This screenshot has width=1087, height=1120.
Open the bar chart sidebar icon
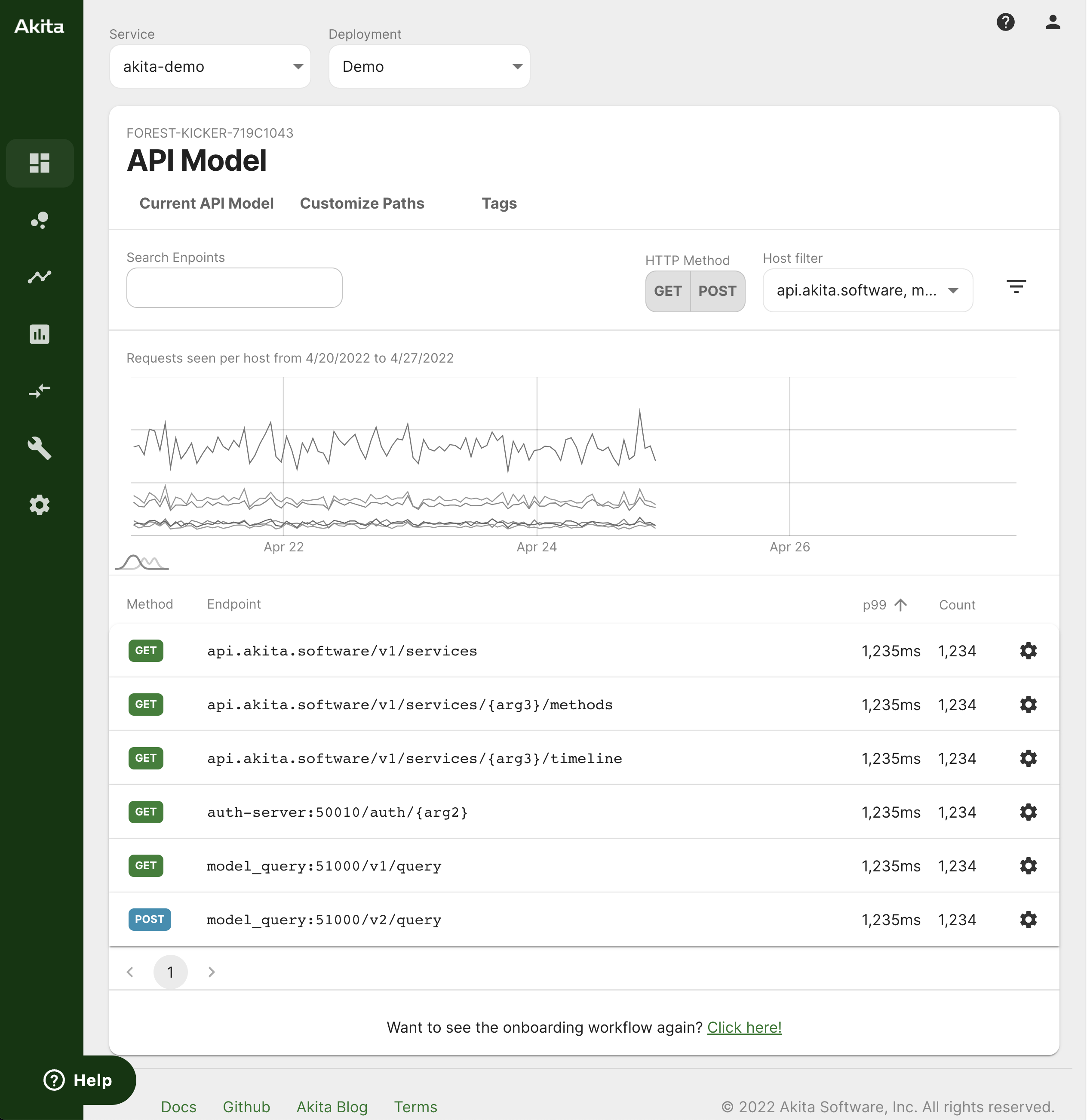point(40,334)
